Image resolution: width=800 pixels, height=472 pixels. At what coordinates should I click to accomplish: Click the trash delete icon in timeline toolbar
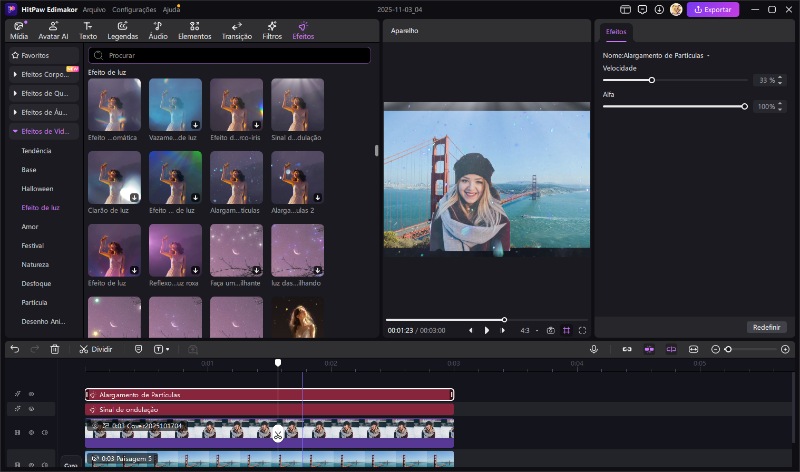tap(55, 349)
